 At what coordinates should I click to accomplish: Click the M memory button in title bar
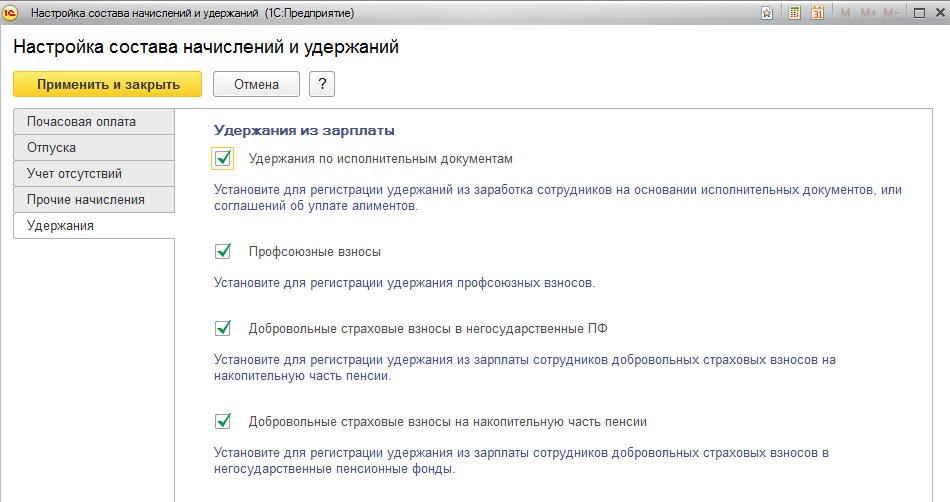point(846,13)
